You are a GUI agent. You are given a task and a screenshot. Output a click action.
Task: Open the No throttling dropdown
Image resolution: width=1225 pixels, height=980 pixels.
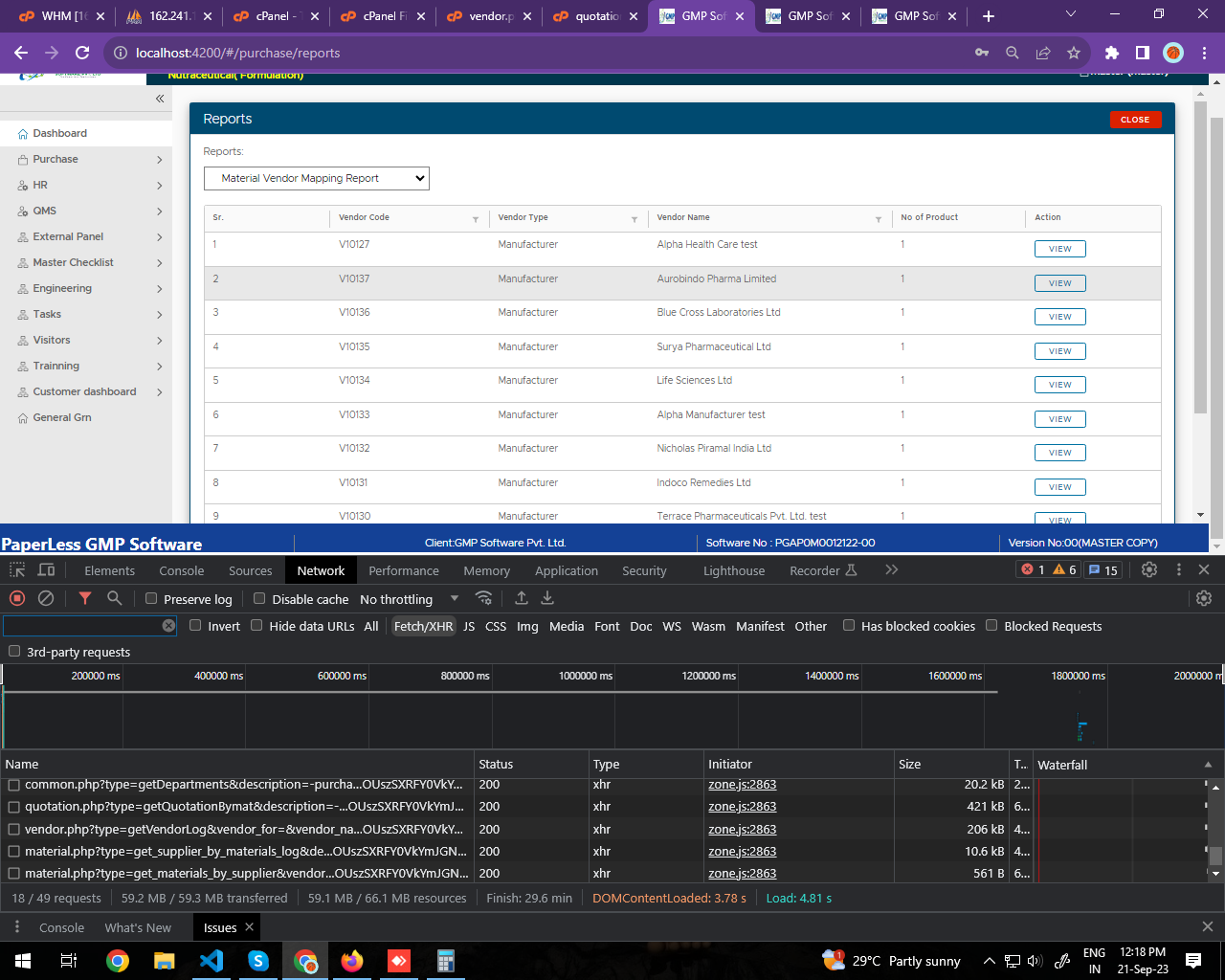pyautogui.click(x=410, y=599)
